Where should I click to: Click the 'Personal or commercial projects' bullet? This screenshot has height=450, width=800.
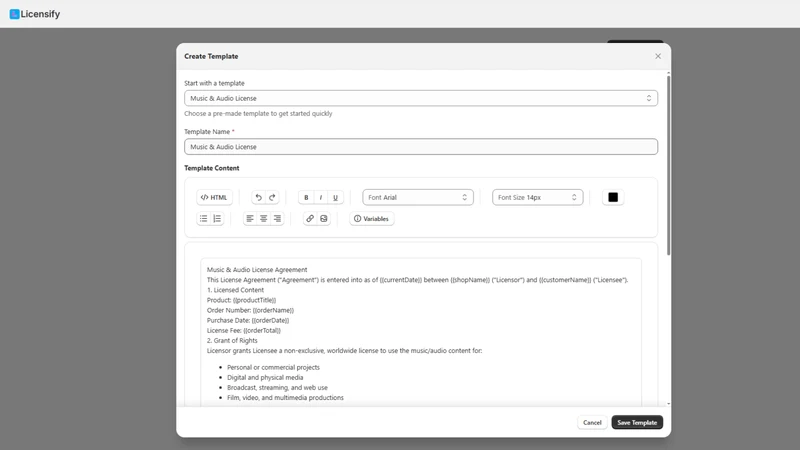click(x=273, y=367)
